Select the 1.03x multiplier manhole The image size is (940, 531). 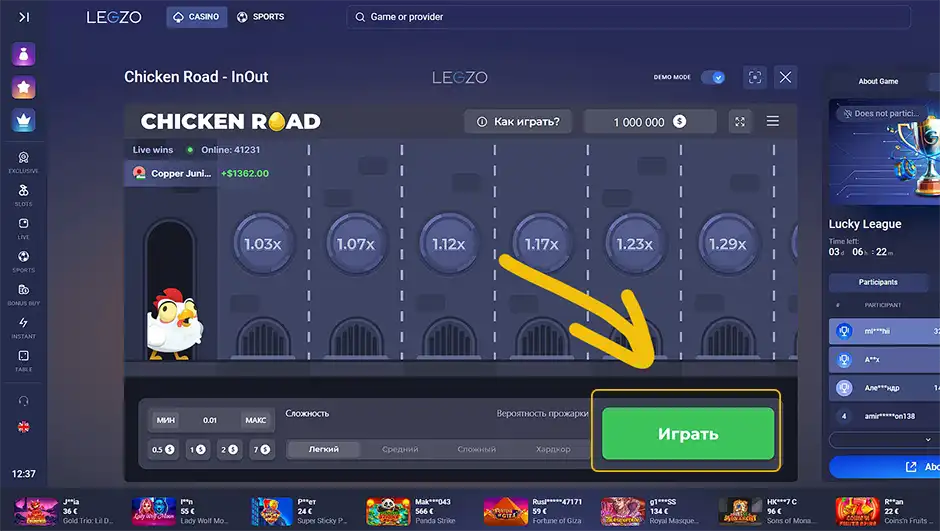coord(263,244)
